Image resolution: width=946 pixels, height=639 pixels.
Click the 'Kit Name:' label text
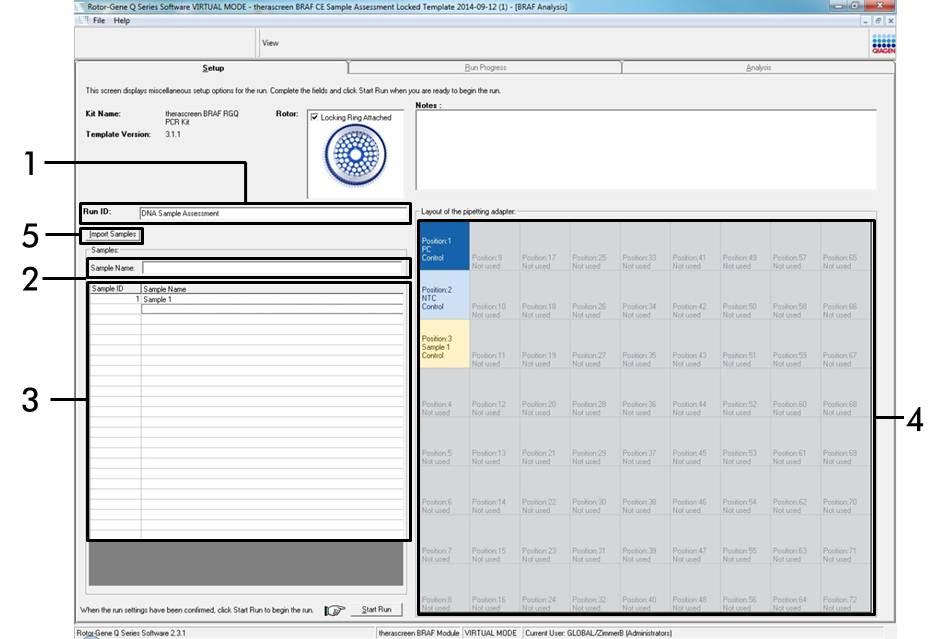pyautogui.click(x=103, y=113)
